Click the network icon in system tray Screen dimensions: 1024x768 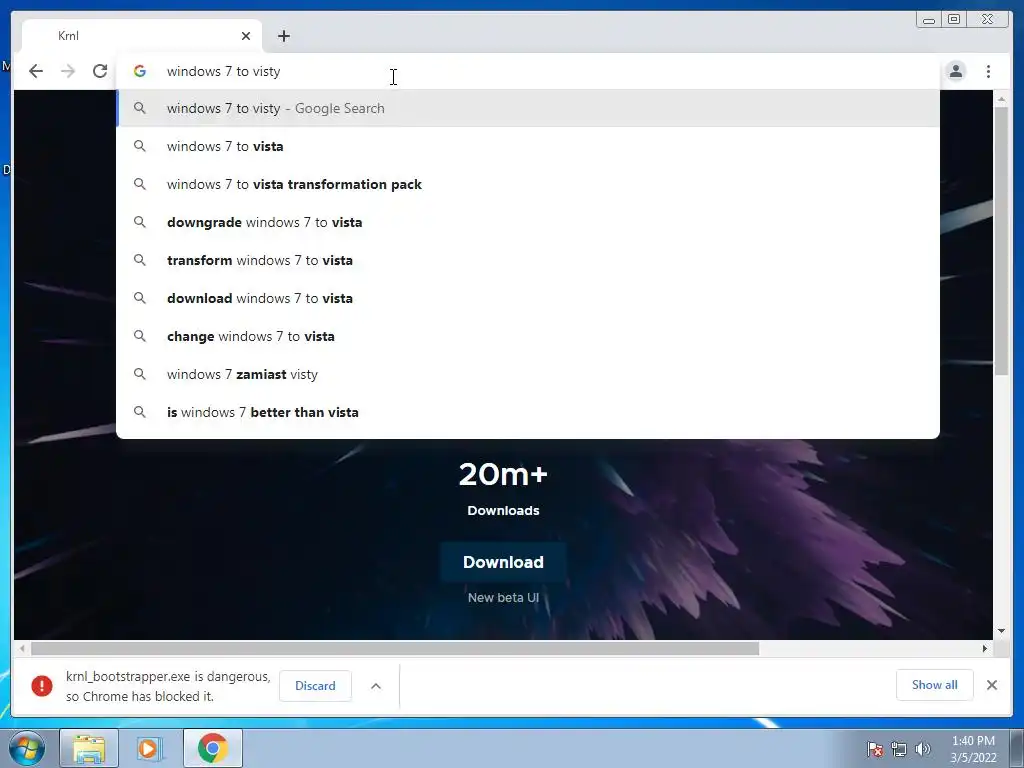point(899,749)
